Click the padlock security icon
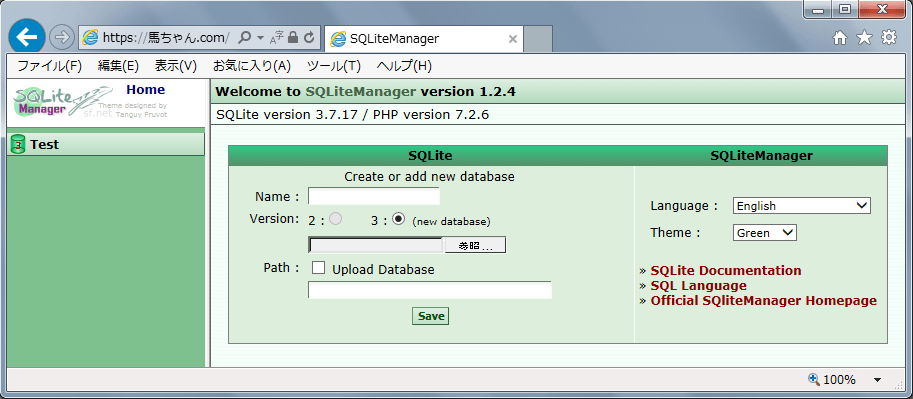The width and height of the screenshot is (913, 399). 293,38
